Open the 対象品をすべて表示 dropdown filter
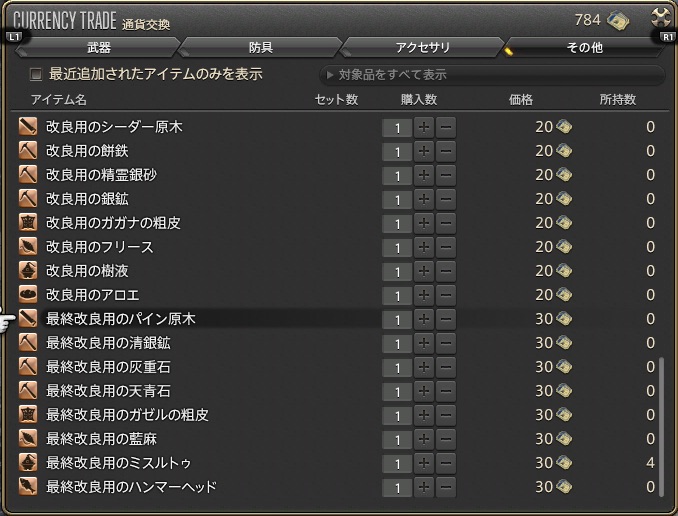 click(490, 75)
